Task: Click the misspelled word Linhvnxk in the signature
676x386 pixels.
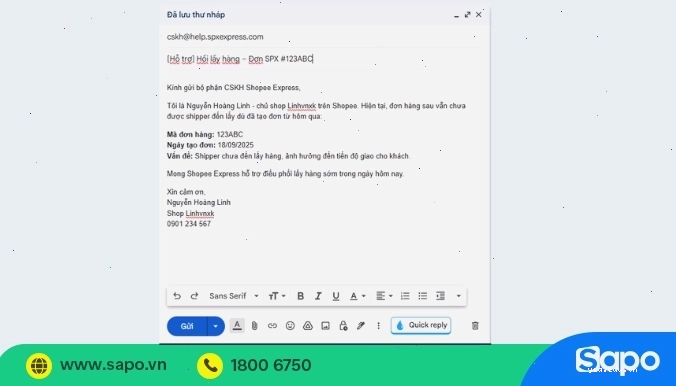Action: pyautogui.click(x=200, y=213)
